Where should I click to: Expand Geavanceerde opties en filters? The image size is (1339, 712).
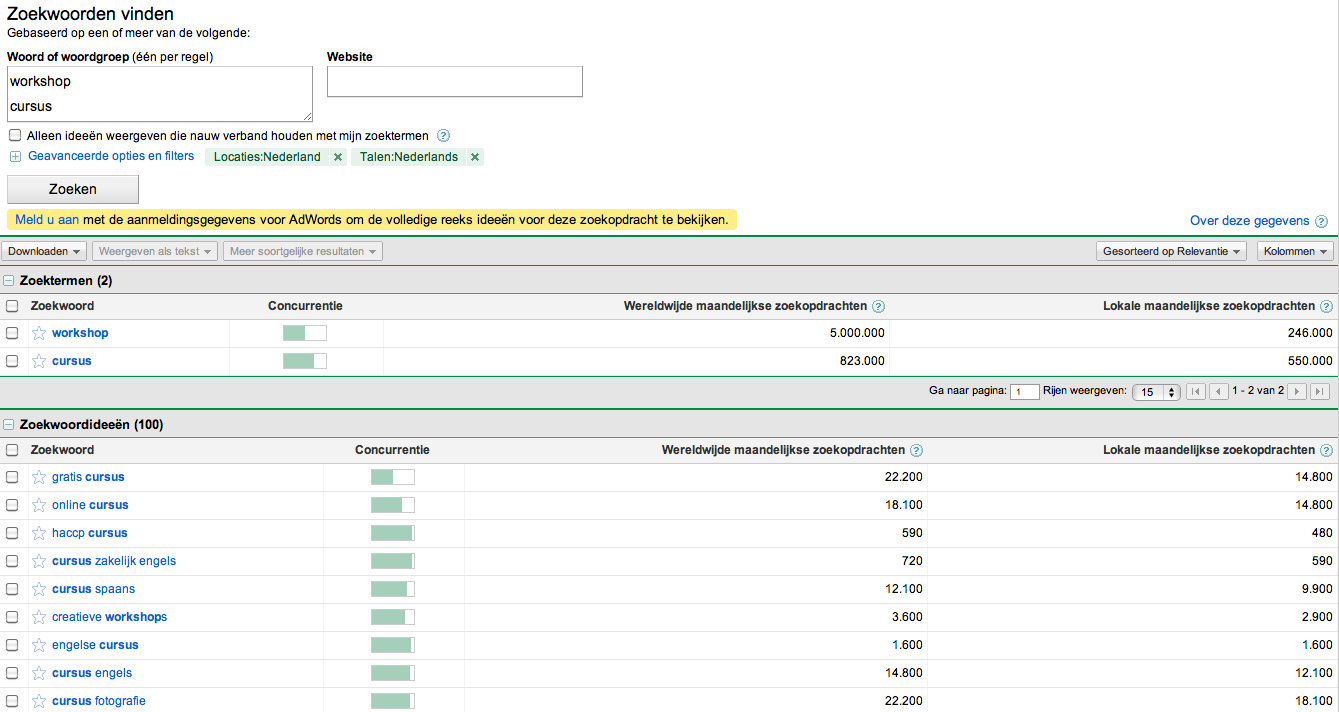(x=110, y=156)
